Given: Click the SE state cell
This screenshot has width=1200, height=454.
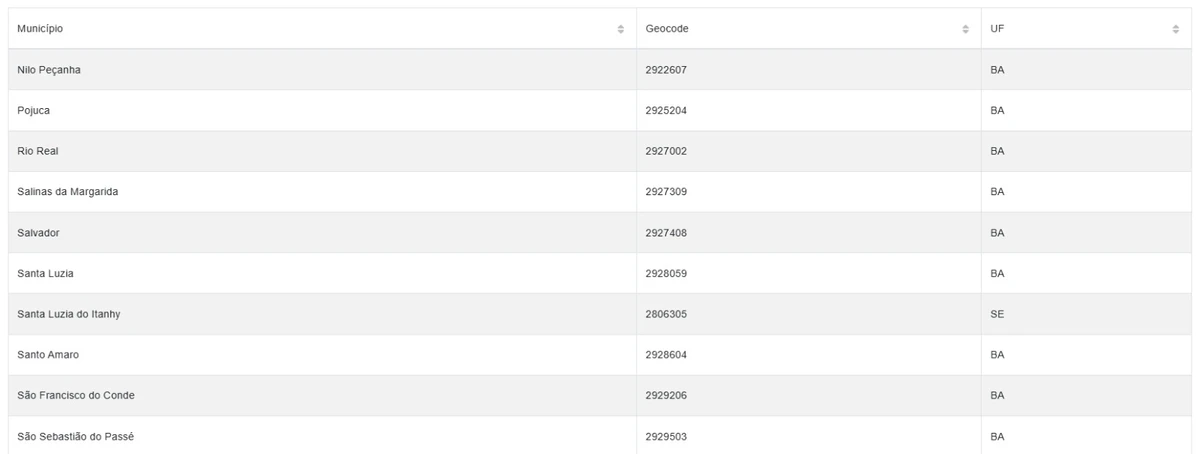Looking at the screenshot, I should pos(997,314).
